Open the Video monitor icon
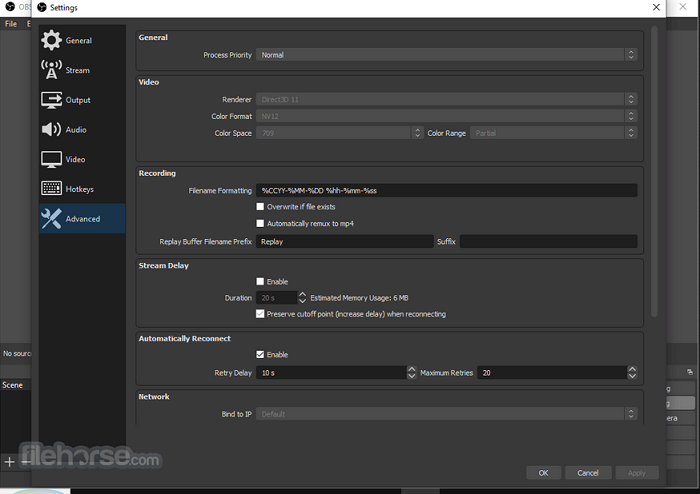Image resolution: width=700 pixels, height=494 pixels. pos(51,159)
